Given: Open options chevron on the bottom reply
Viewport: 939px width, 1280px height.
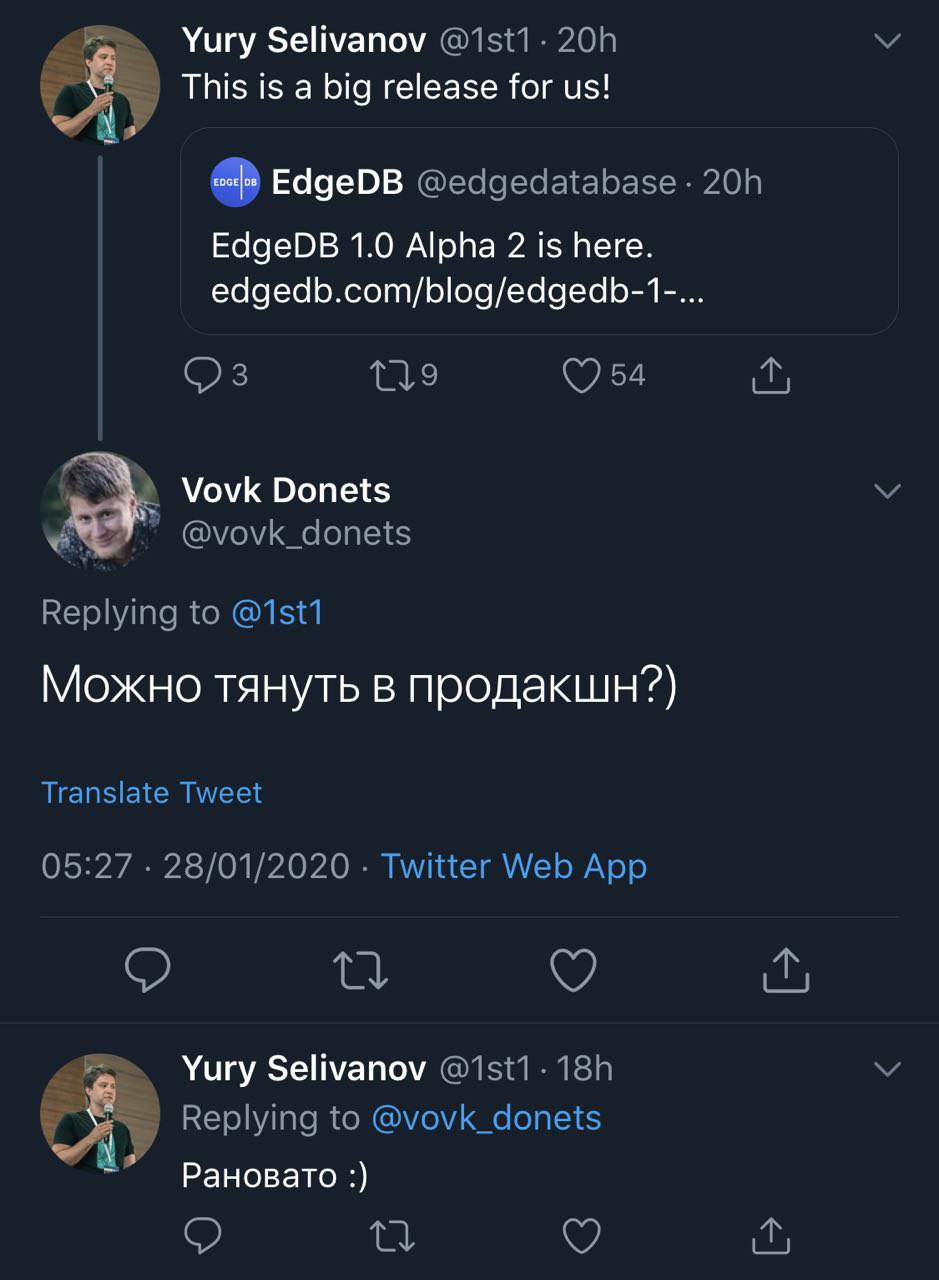Looking at the screenshot, I should click(x=887, y=1069).
